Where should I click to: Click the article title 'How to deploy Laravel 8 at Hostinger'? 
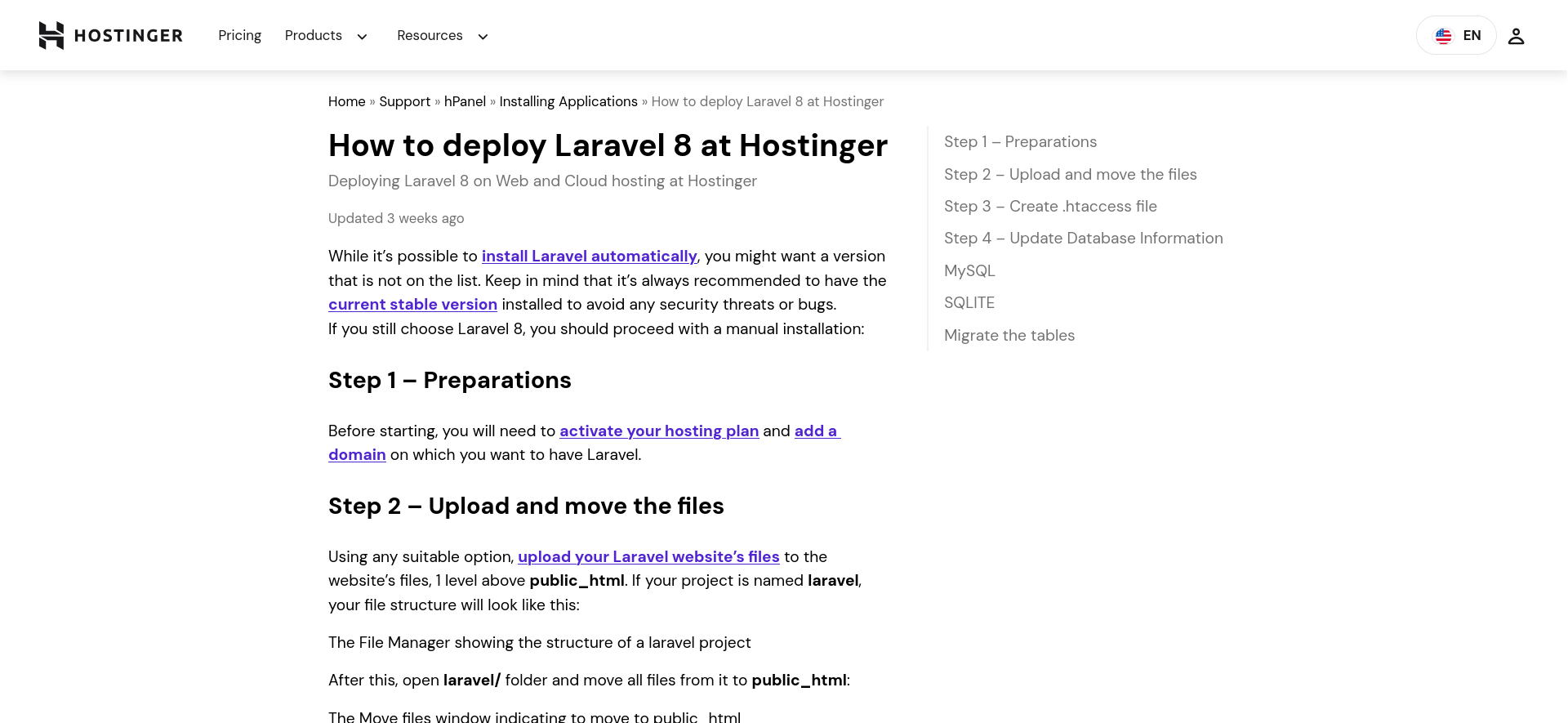tap(608, 145)
